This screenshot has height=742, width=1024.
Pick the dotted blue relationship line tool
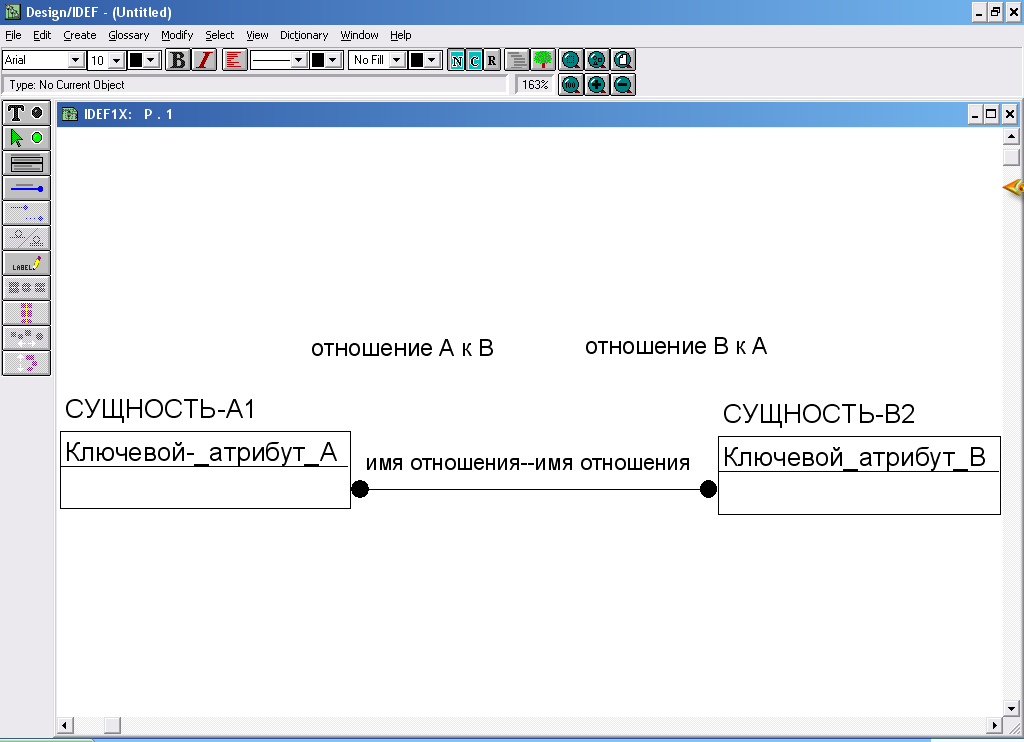pos(27,213)
